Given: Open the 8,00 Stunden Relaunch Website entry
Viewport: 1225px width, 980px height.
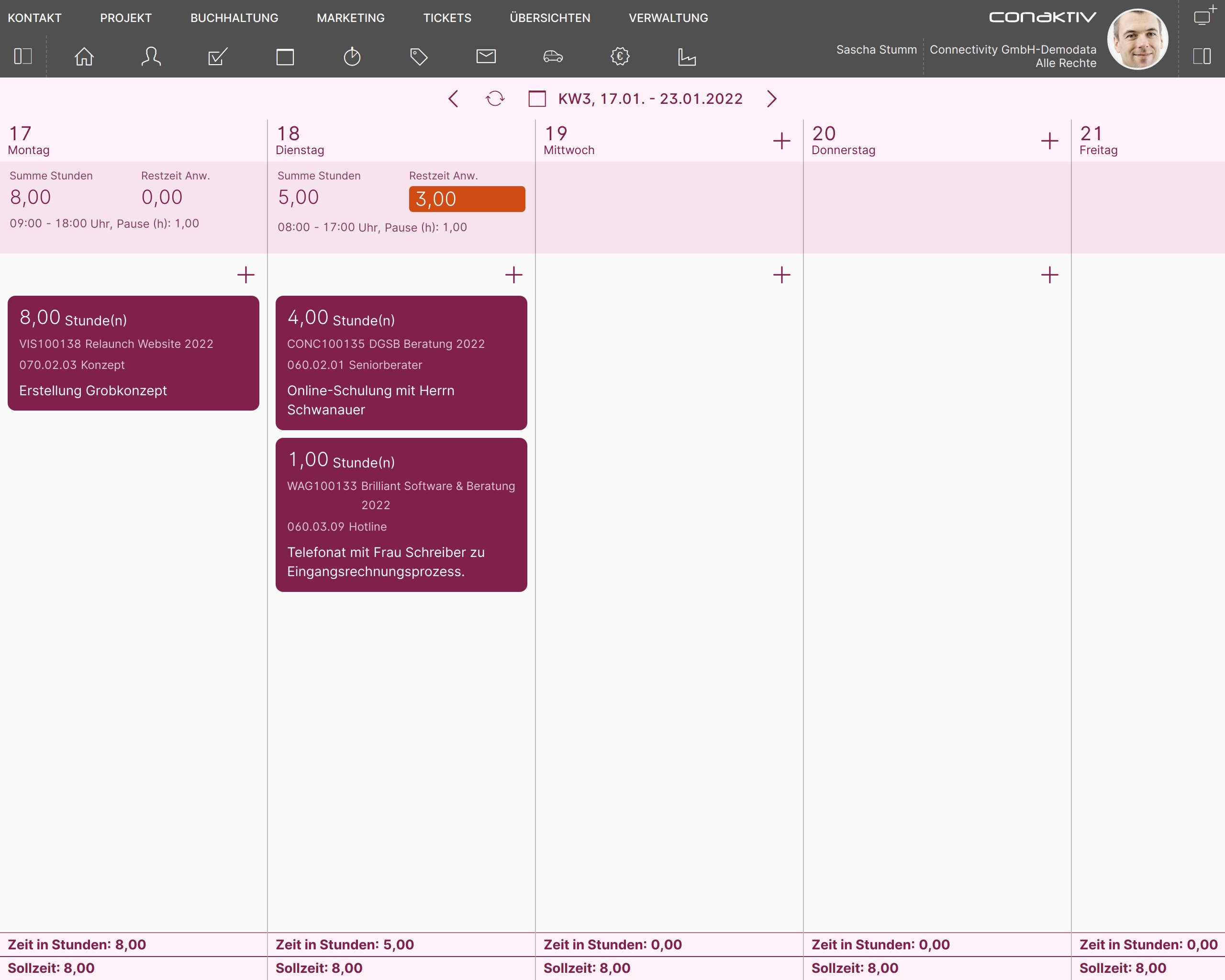Looking at the screenshot, I should pos(134,353).
